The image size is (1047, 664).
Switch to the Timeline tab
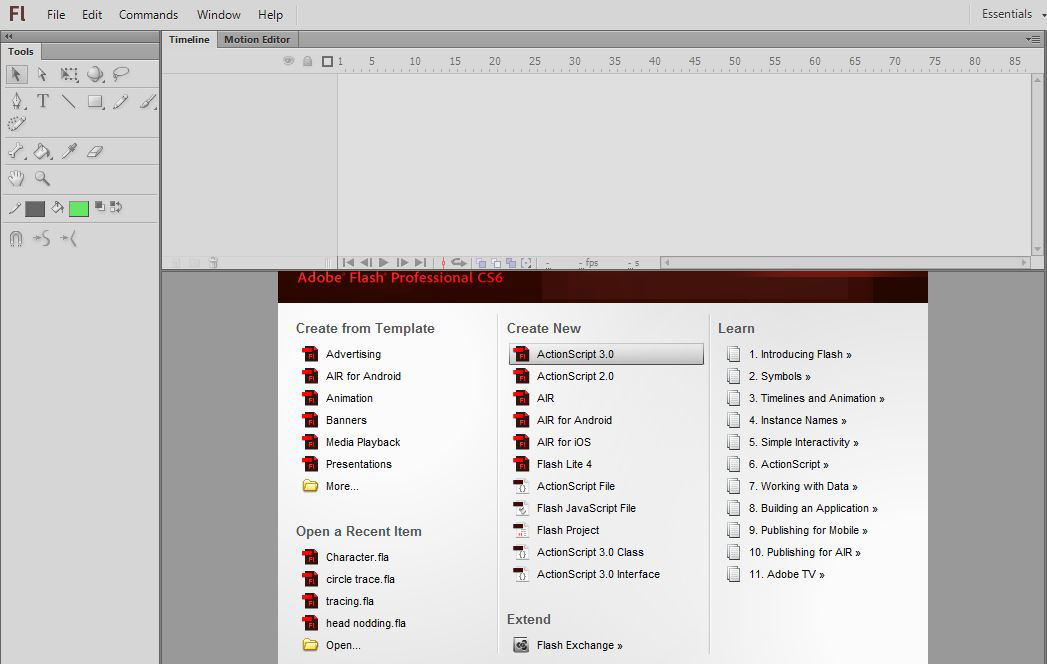coord(189,39)
